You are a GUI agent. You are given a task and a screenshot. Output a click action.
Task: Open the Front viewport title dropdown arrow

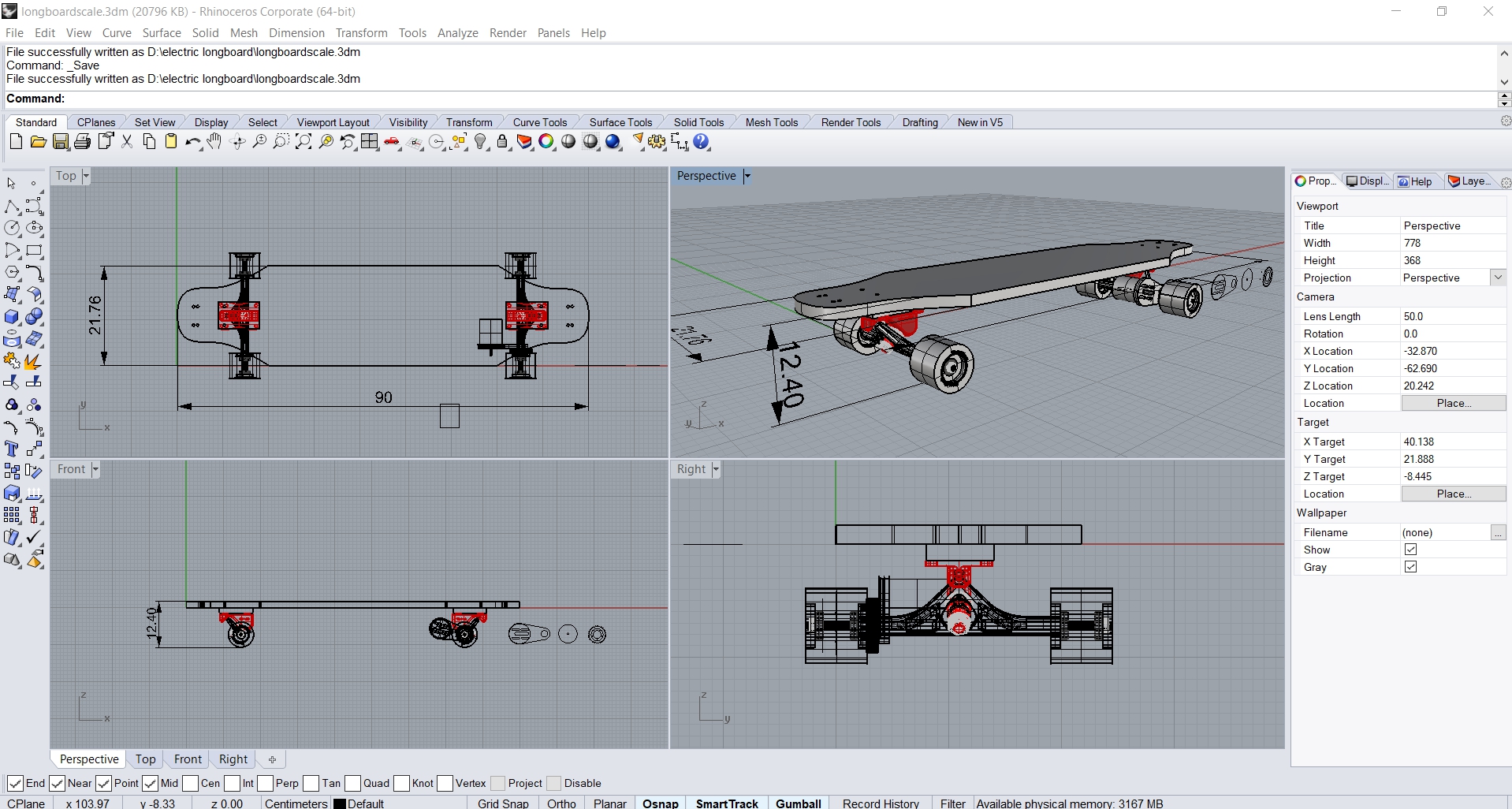[x=95, y=469]
